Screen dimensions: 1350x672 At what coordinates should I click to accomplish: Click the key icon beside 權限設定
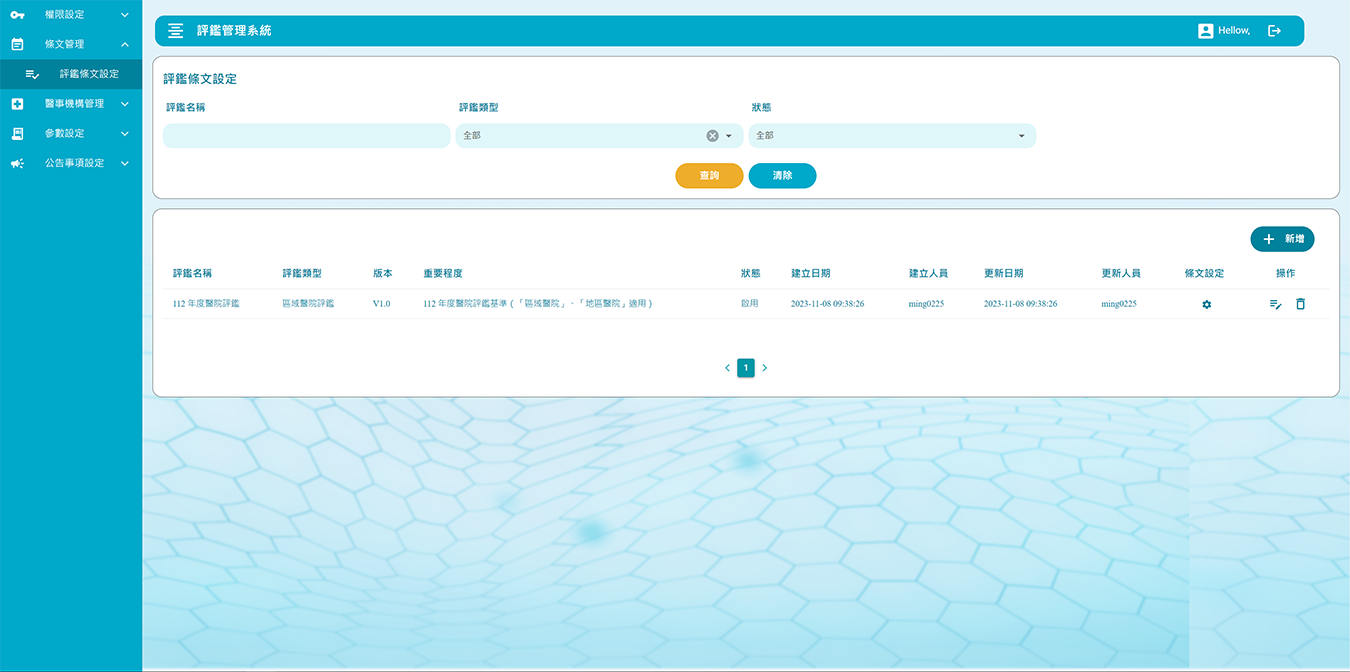17,15
